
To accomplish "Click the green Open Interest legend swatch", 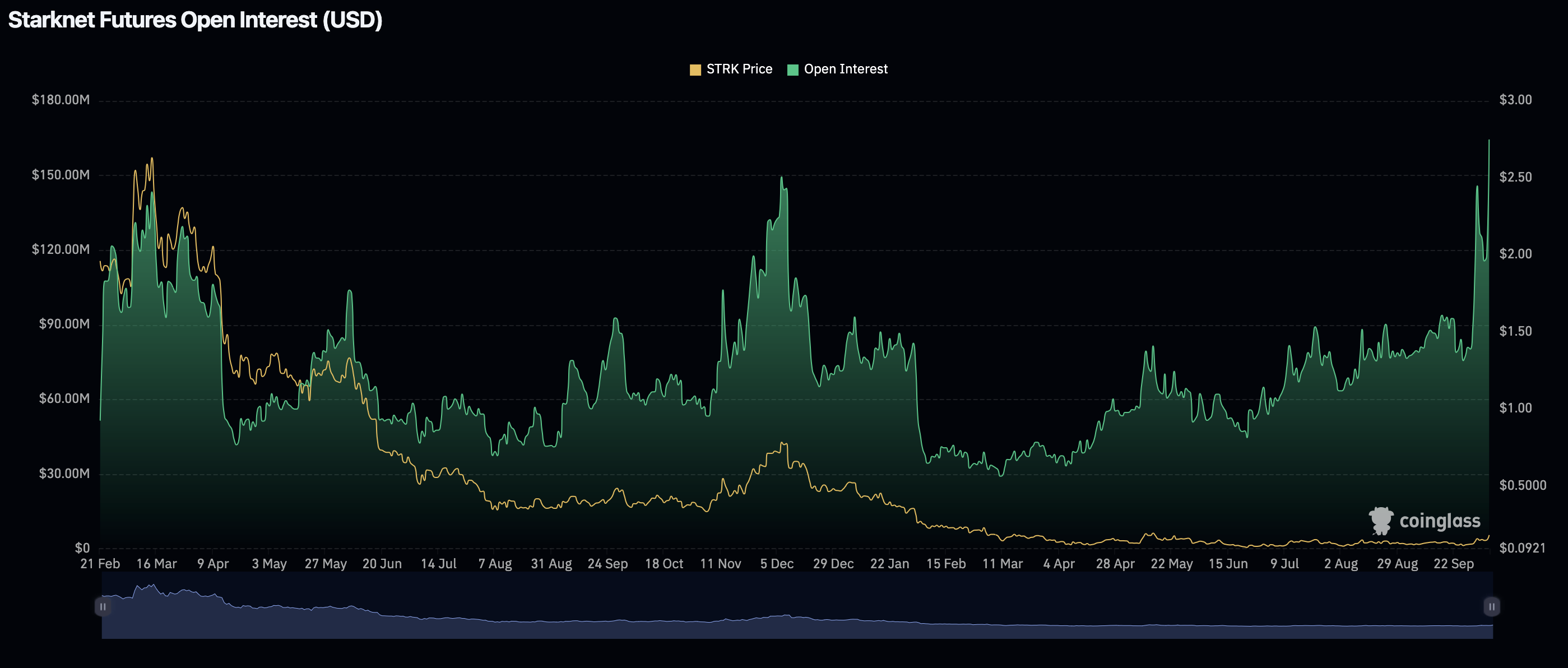I will 793,68.
